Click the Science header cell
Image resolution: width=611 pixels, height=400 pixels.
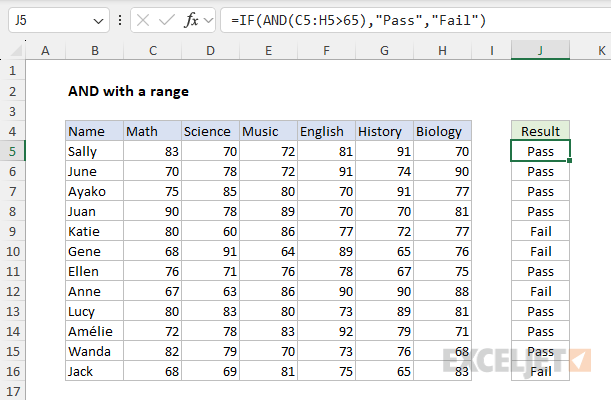tap(210, 131)
